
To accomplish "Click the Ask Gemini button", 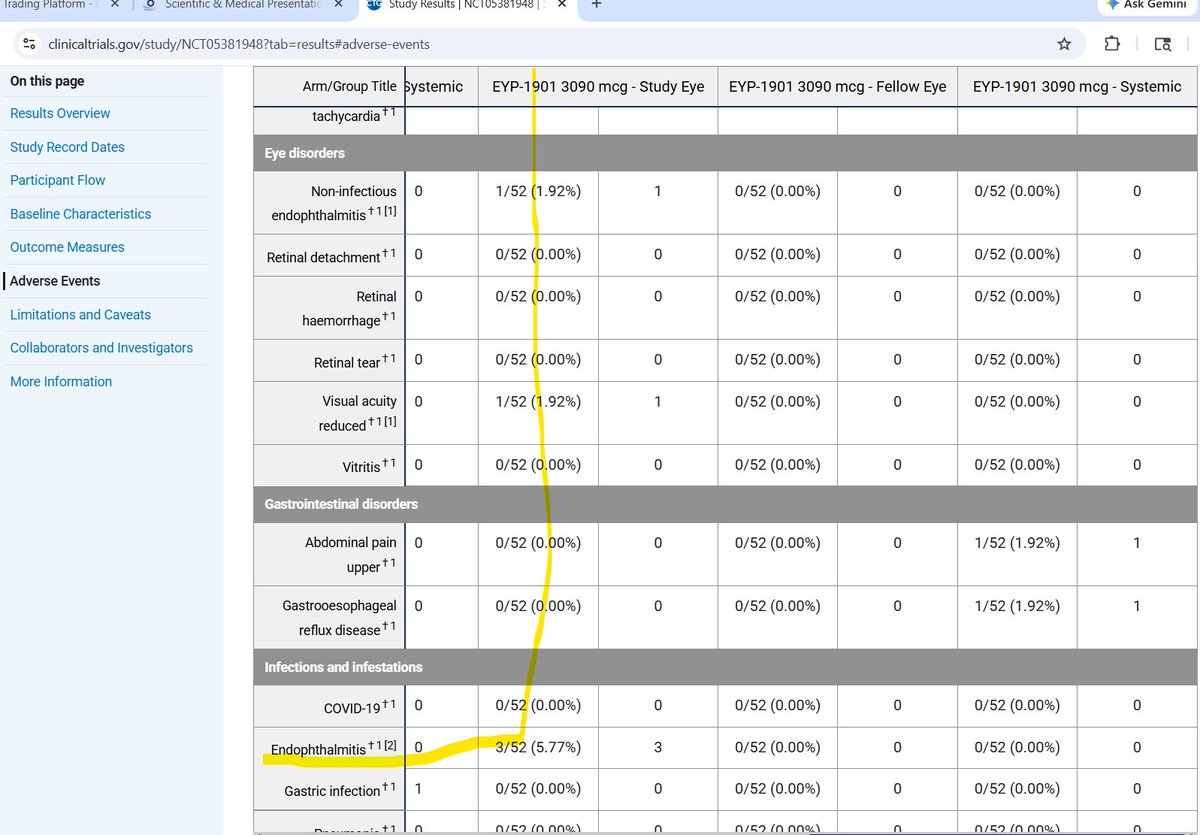I will (x=1145, y=5).
